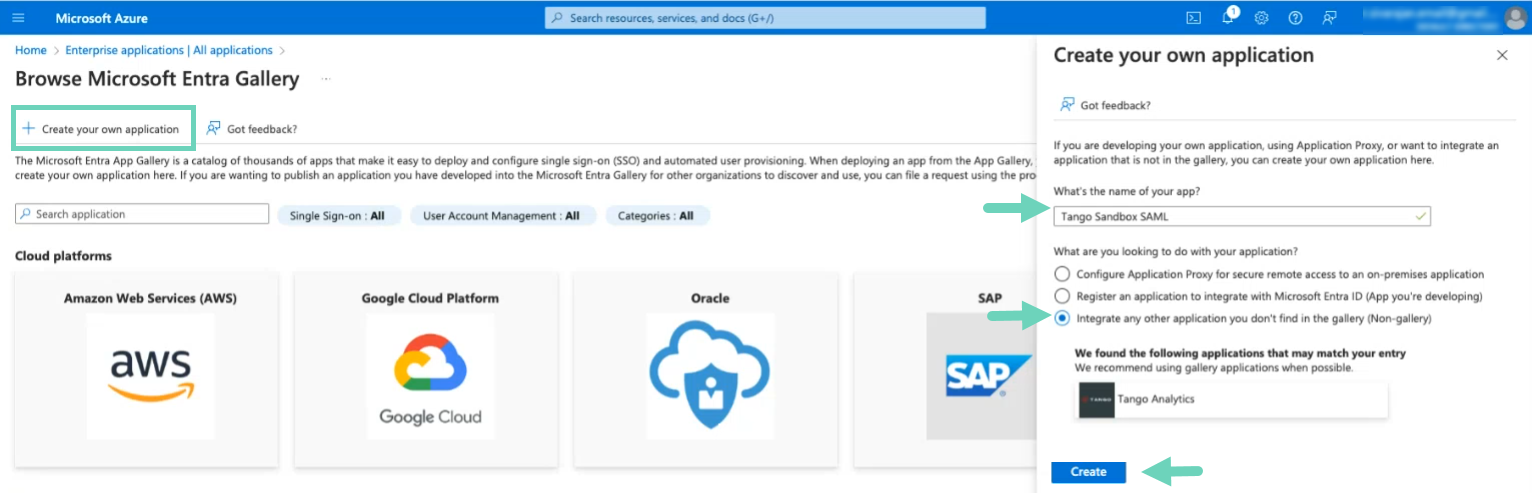Select Configure Application Proxy option
The width and height of the screenshot is (1532, 493).
[x=1062, y=274]
